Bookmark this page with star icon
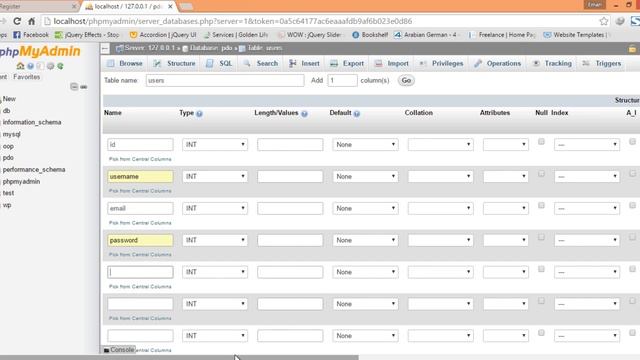This screenshot has width=640, height=360. (x=604, y=21)
